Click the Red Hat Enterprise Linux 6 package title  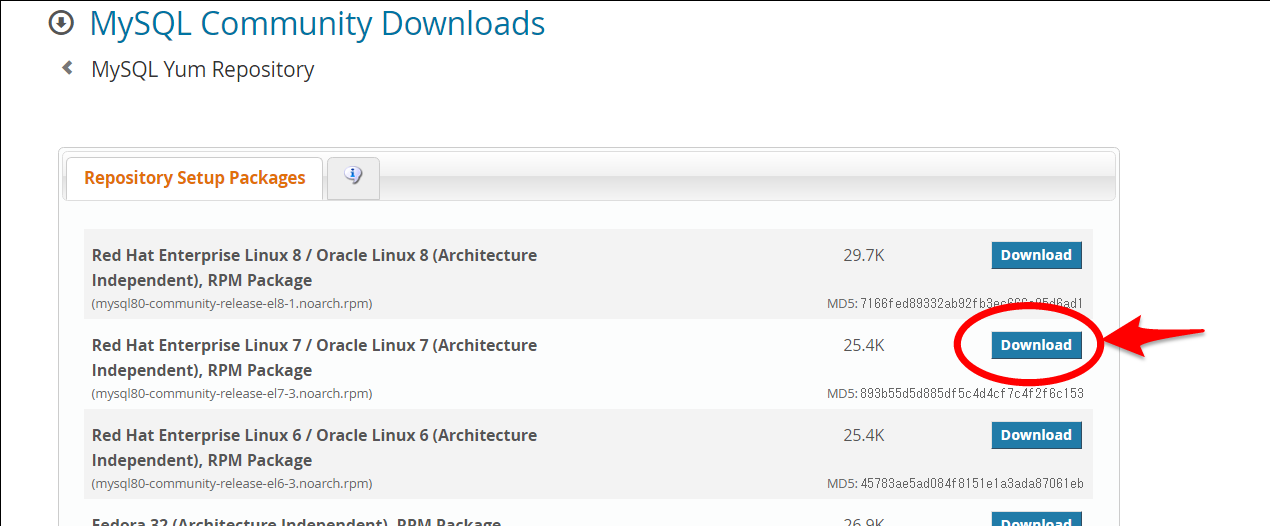click(x=314, y=448)
